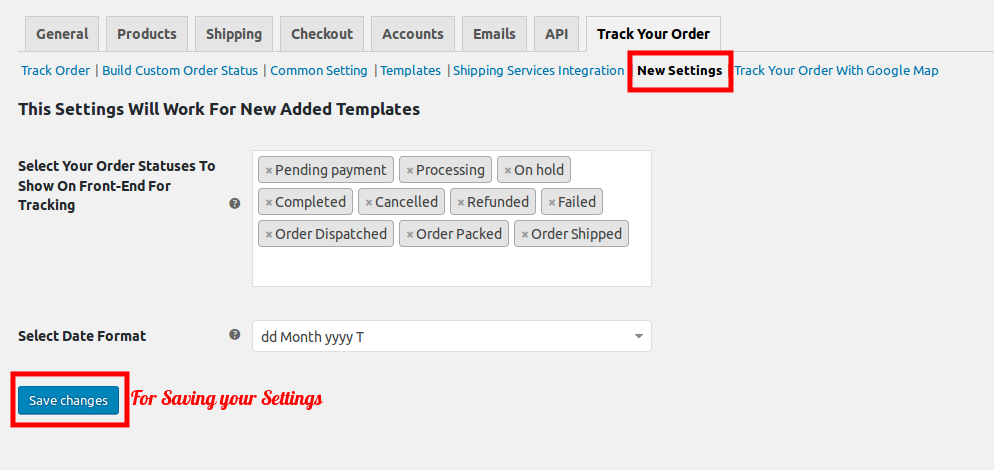The image size is (994, 470).
Task: Go to Shipping Services Integration section
Action: coord(539,70)
